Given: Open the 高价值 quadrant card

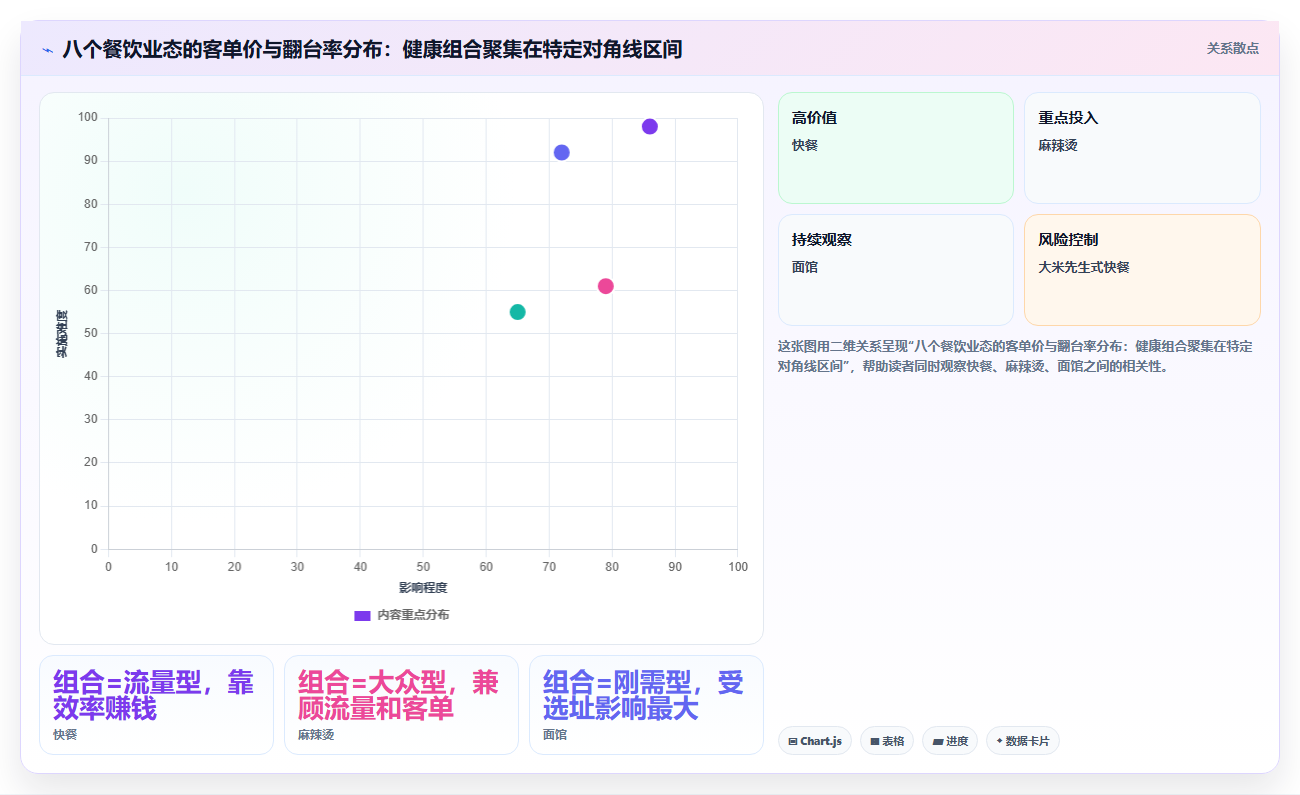Looking at the screenshot, I should click(x=896, y=148).
